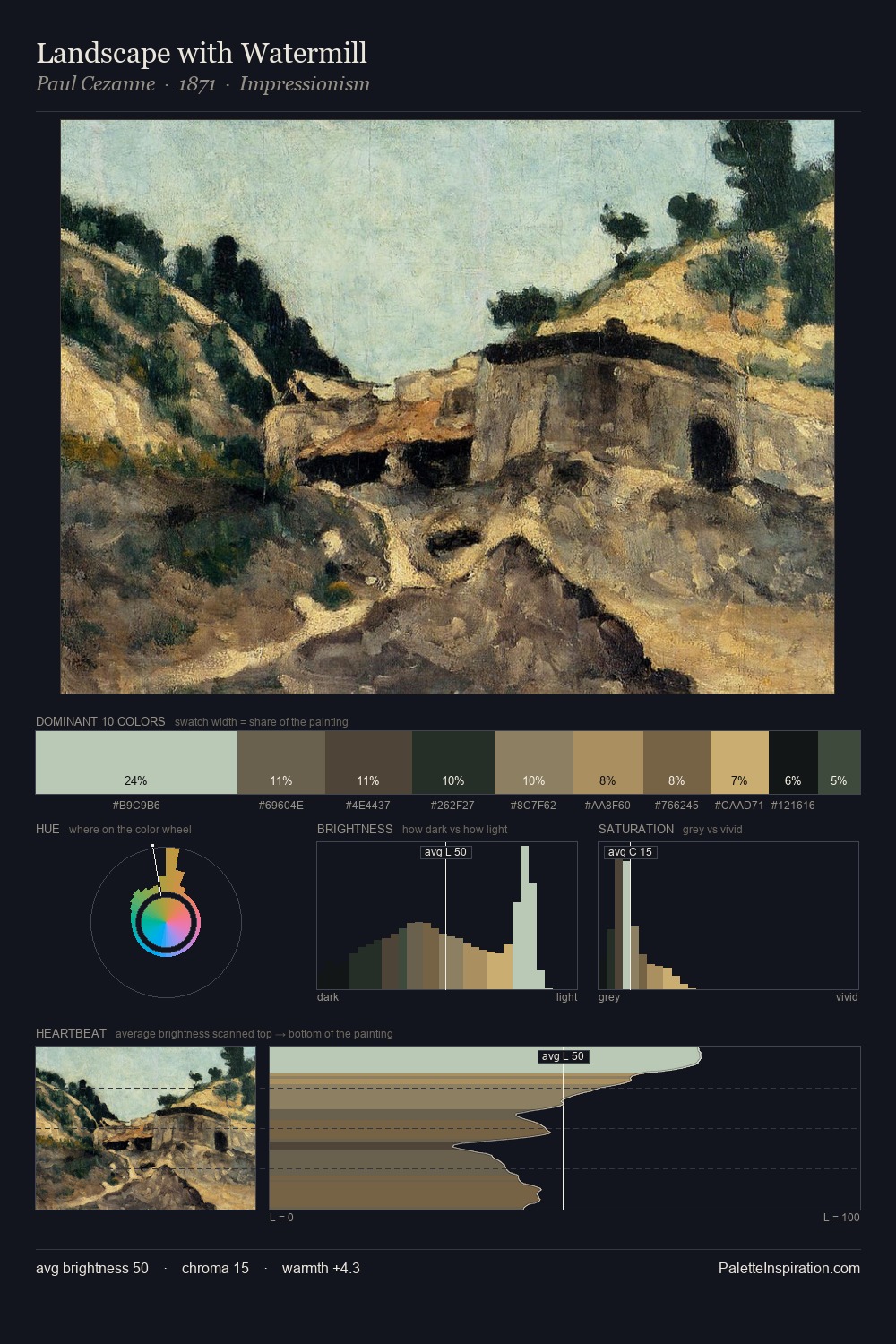
Task: Click the 'light' axis label under brightness
Action: (x=566, y=997)
